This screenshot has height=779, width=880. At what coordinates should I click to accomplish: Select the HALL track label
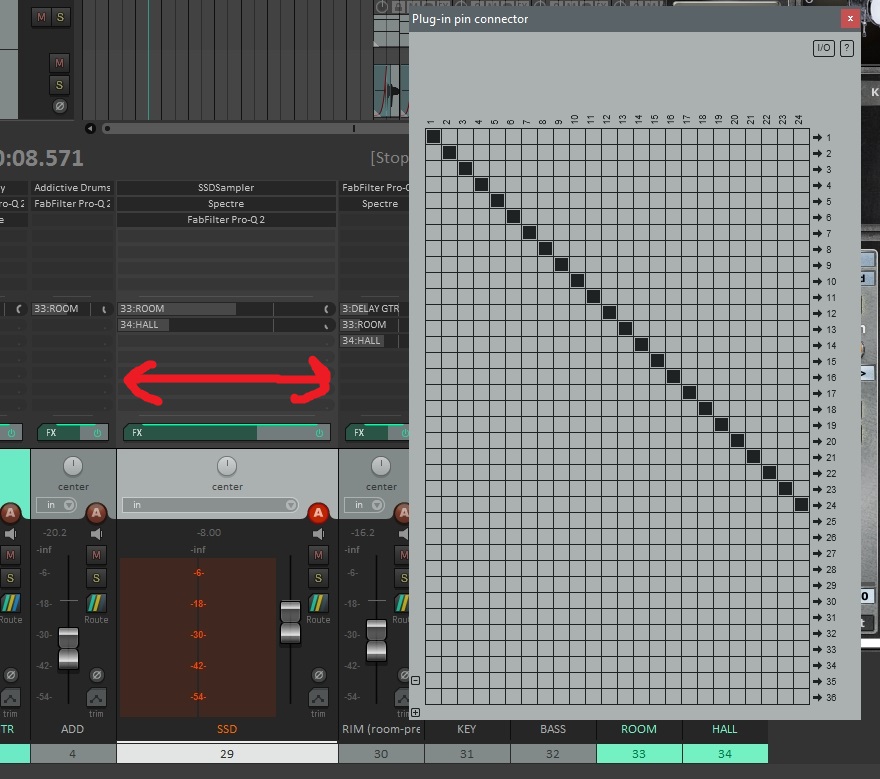725,729
